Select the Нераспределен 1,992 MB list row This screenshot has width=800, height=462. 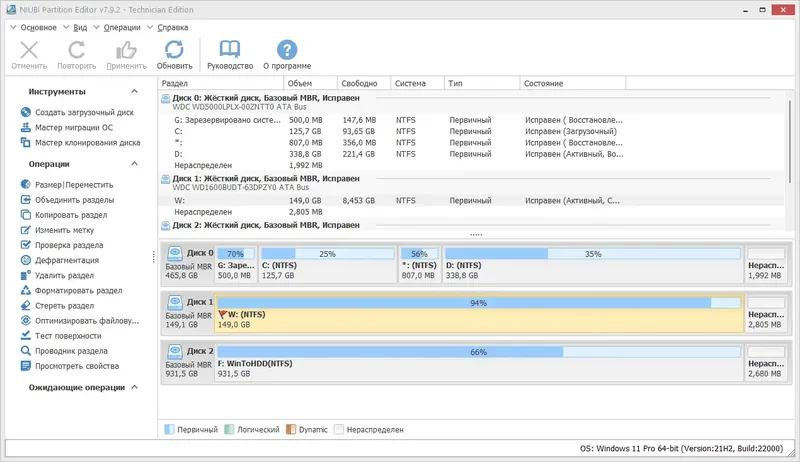[x=472, y=165]
